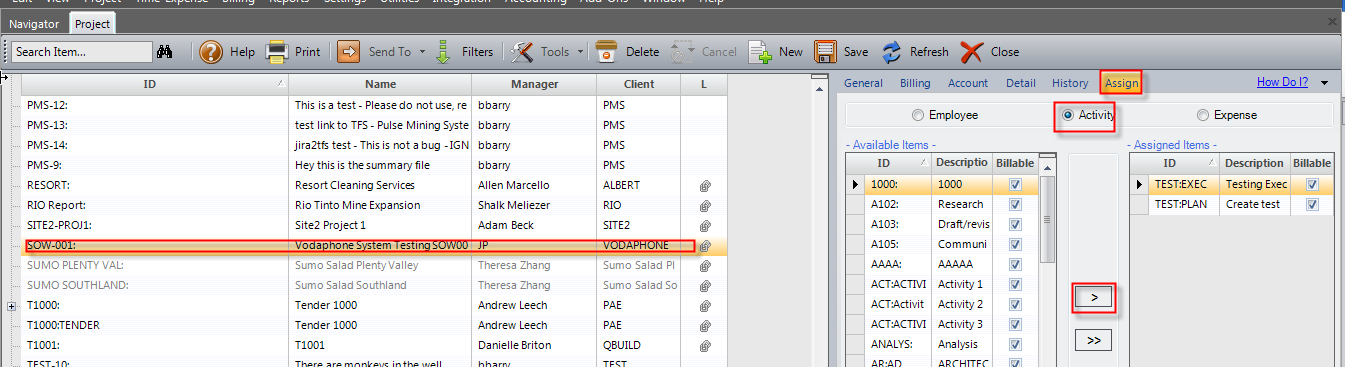This screenshot has height=367, width=1345.
Task: Save using the floppy disk icon
Action: [825, 52]
